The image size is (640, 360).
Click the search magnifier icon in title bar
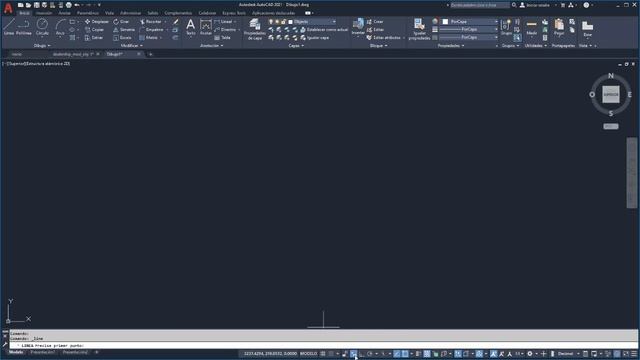point(514,5)
